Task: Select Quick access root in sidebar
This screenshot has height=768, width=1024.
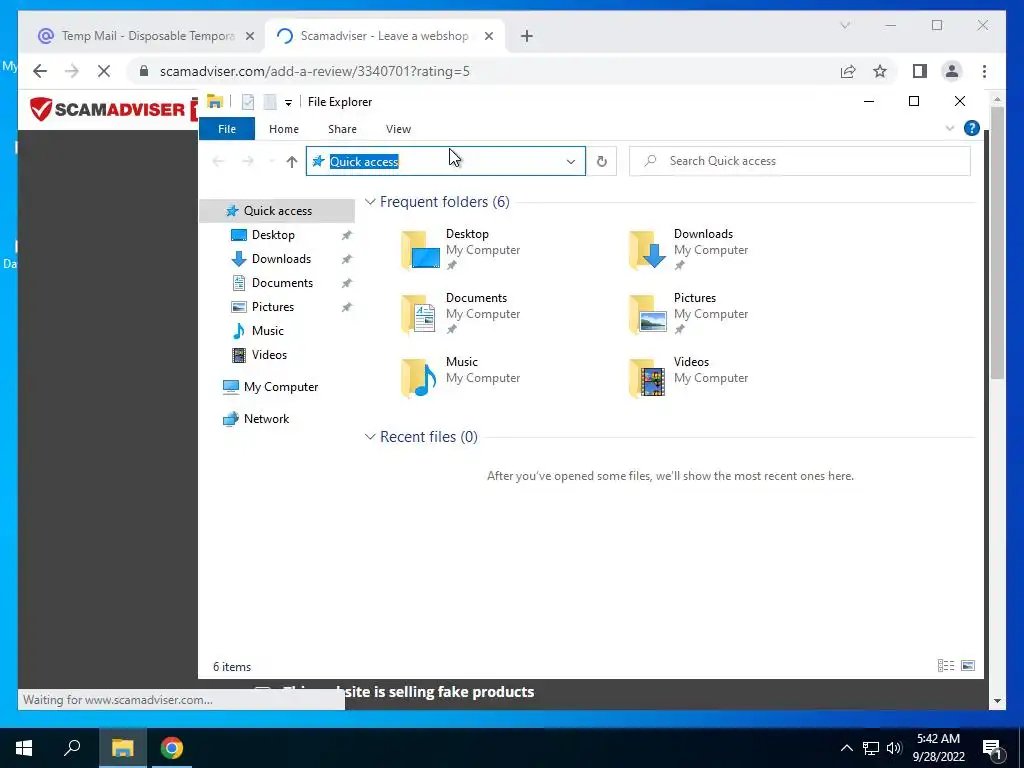Action: click(x=278, y=211)
